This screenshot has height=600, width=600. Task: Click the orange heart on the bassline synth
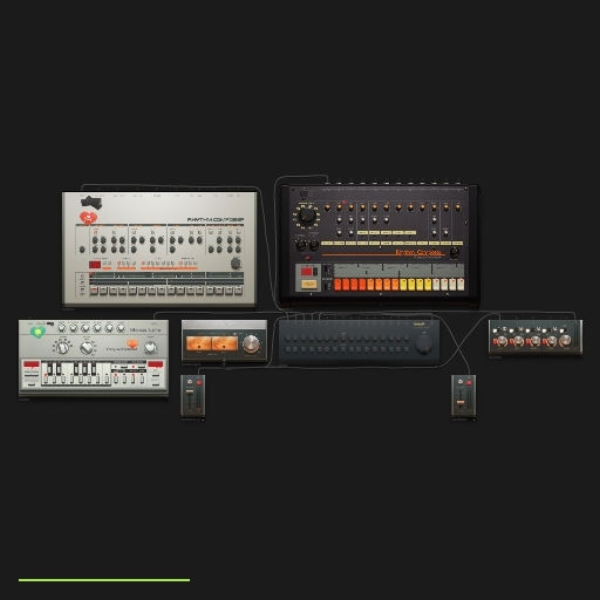pyautogui.click(x=132, y=344)
